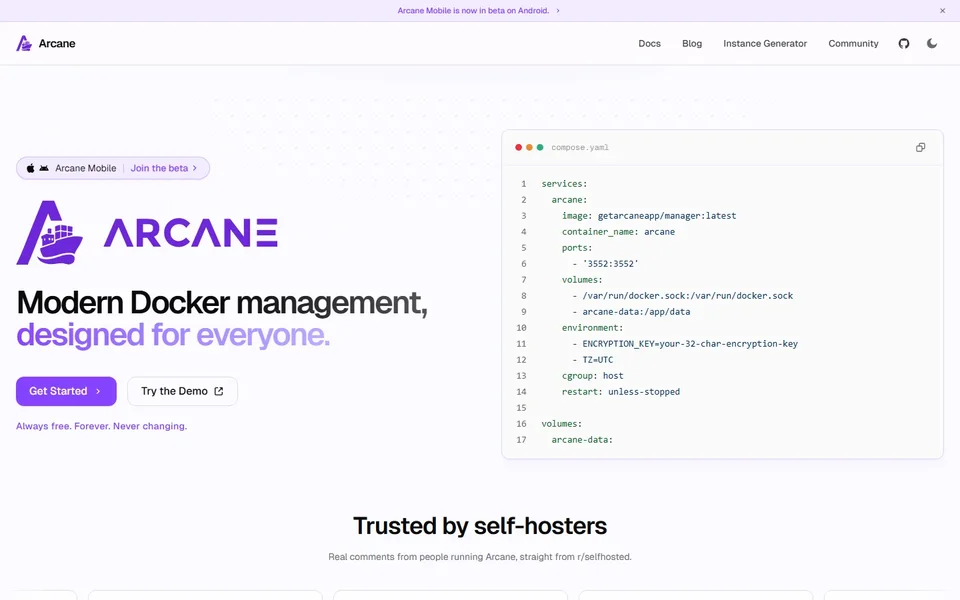
Task: Open the GitHub repository icon
Action: pyautogui.click(x=904, y=43)
